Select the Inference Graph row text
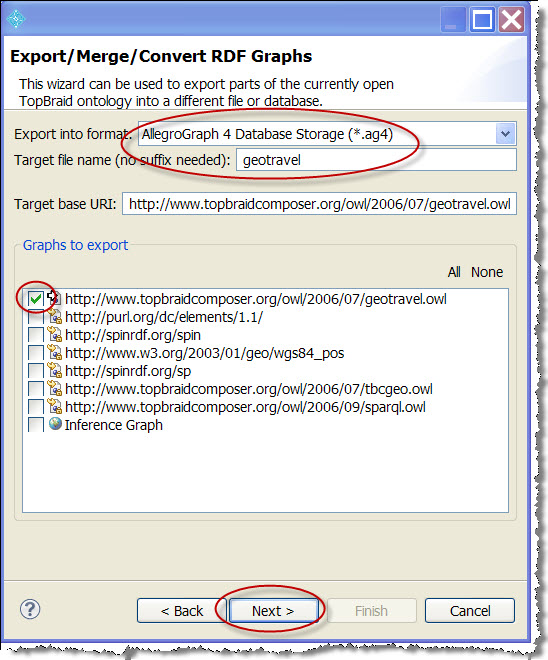548x660 pixels. 113,425
